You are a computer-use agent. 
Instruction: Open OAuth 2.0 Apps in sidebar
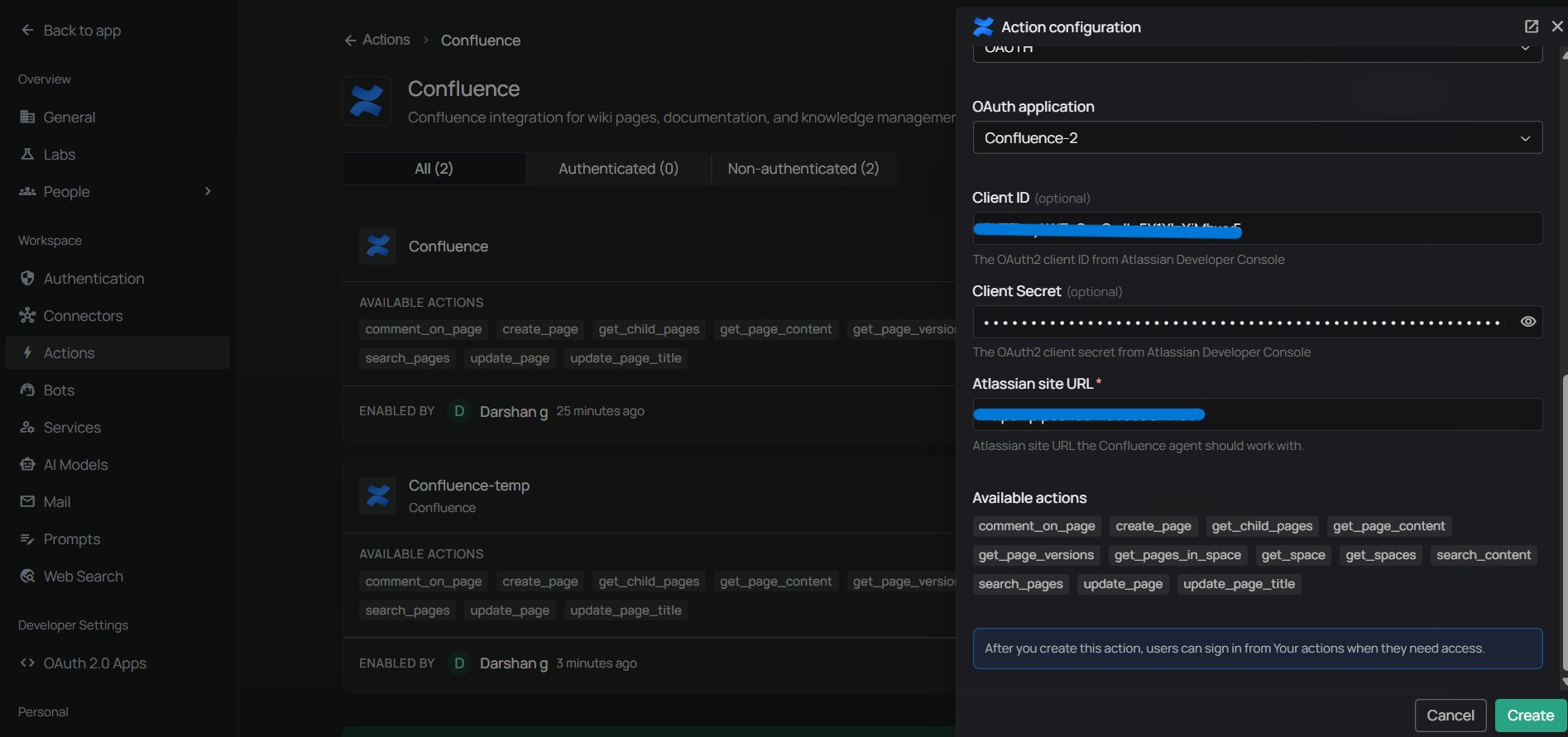point(117,663)
